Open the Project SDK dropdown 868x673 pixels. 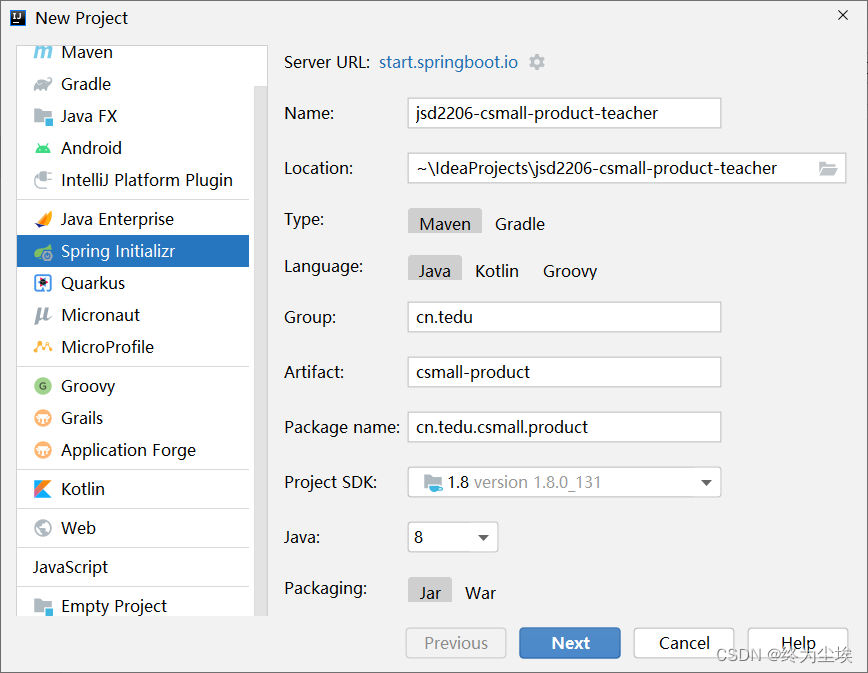pos(564,482)
